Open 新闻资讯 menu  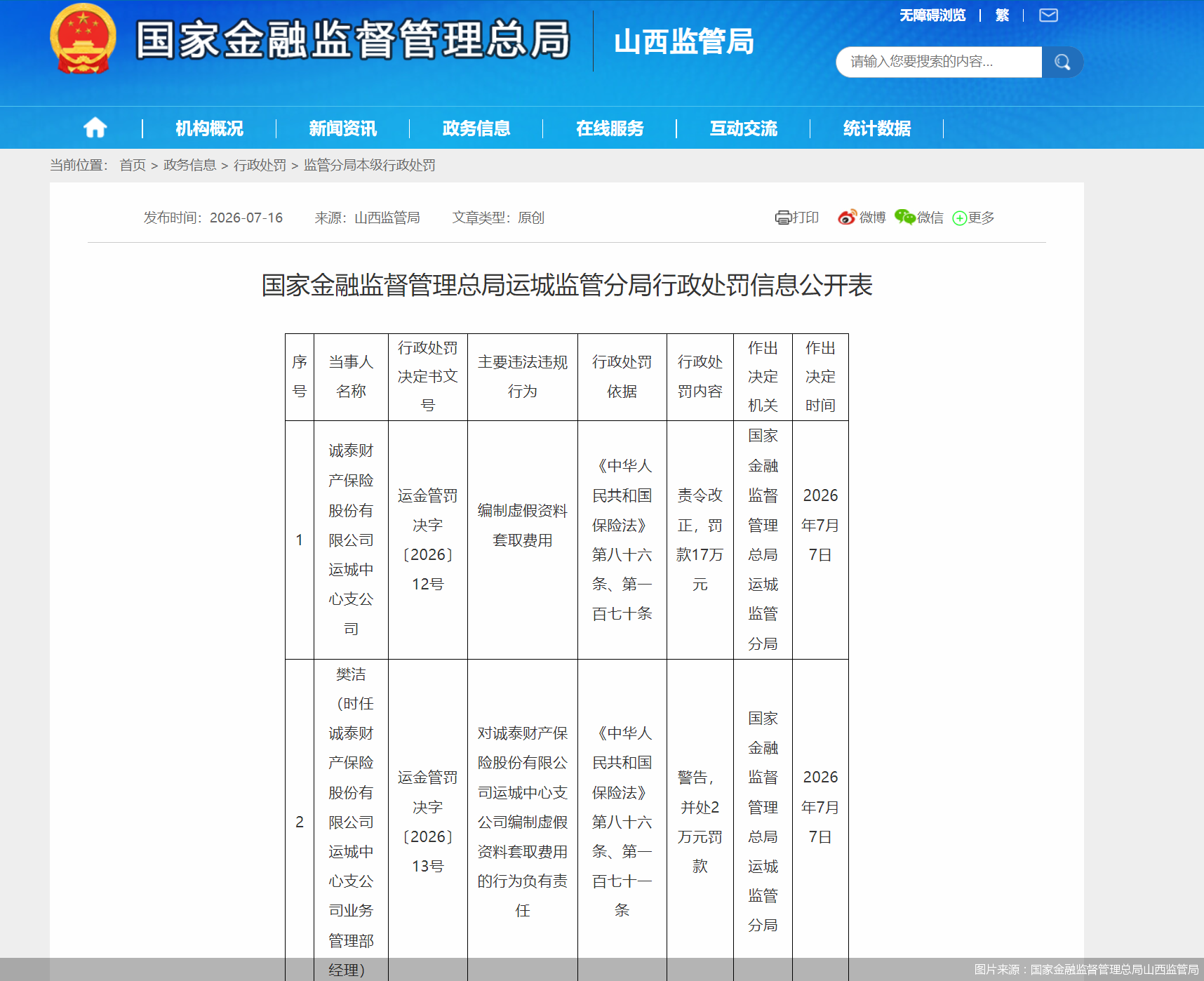pos(342,128)
